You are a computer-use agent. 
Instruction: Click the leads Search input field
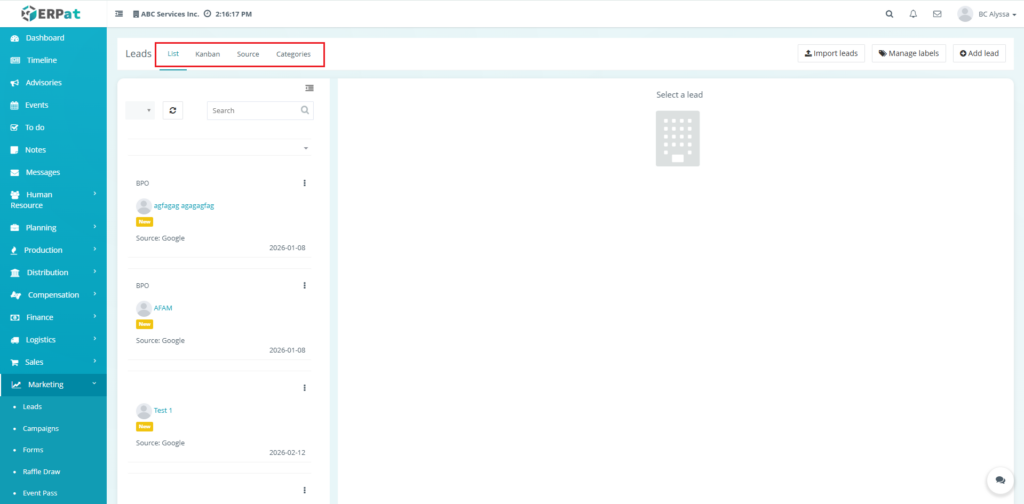(x=253, y=110)
